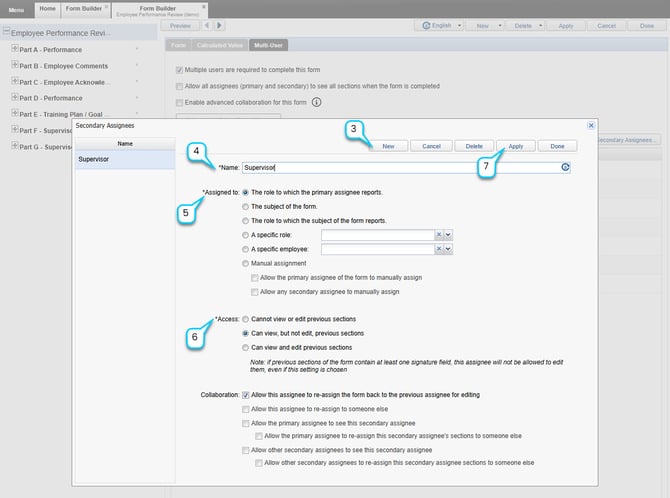Screen dimensions: 670x498
Task: Expand Part G - Supervisor node
Action: 15,145
